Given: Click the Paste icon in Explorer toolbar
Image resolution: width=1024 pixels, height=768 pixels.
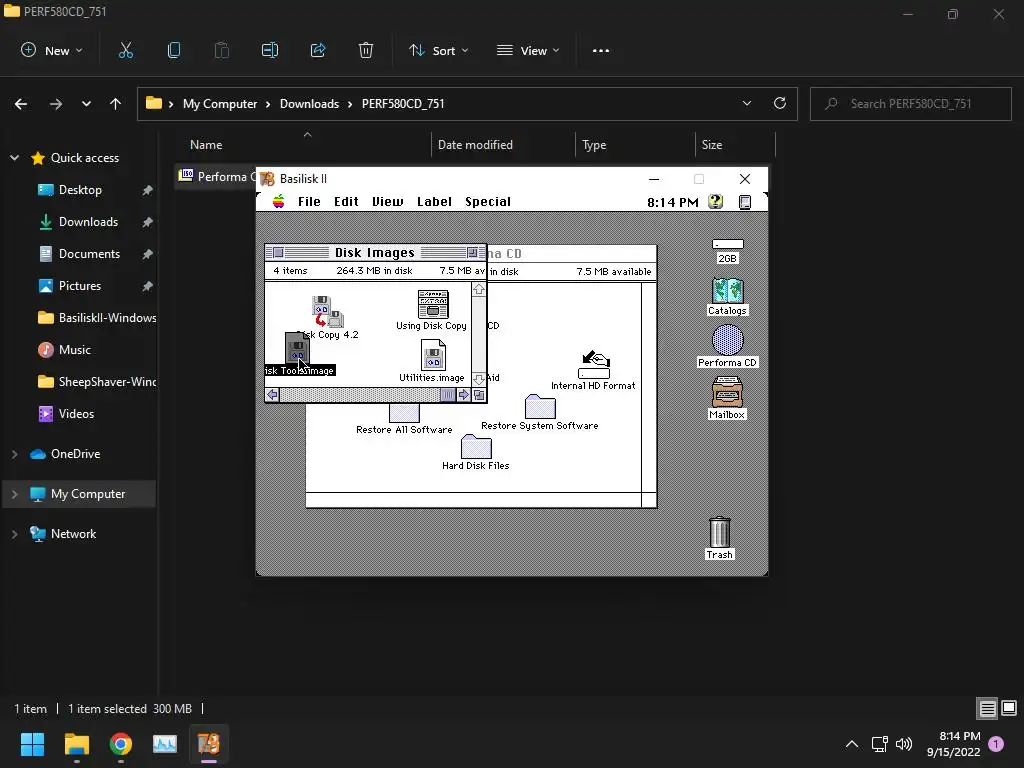Looking at the screenshot, I should [222, 50].
